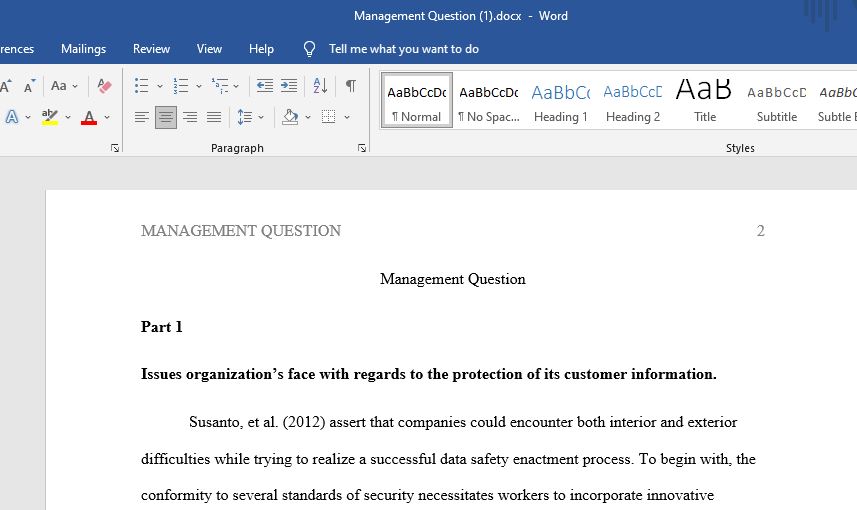This screenshot has width=857, height=510.
Task: Open the Mailings tab
Action: coord(84,49)
